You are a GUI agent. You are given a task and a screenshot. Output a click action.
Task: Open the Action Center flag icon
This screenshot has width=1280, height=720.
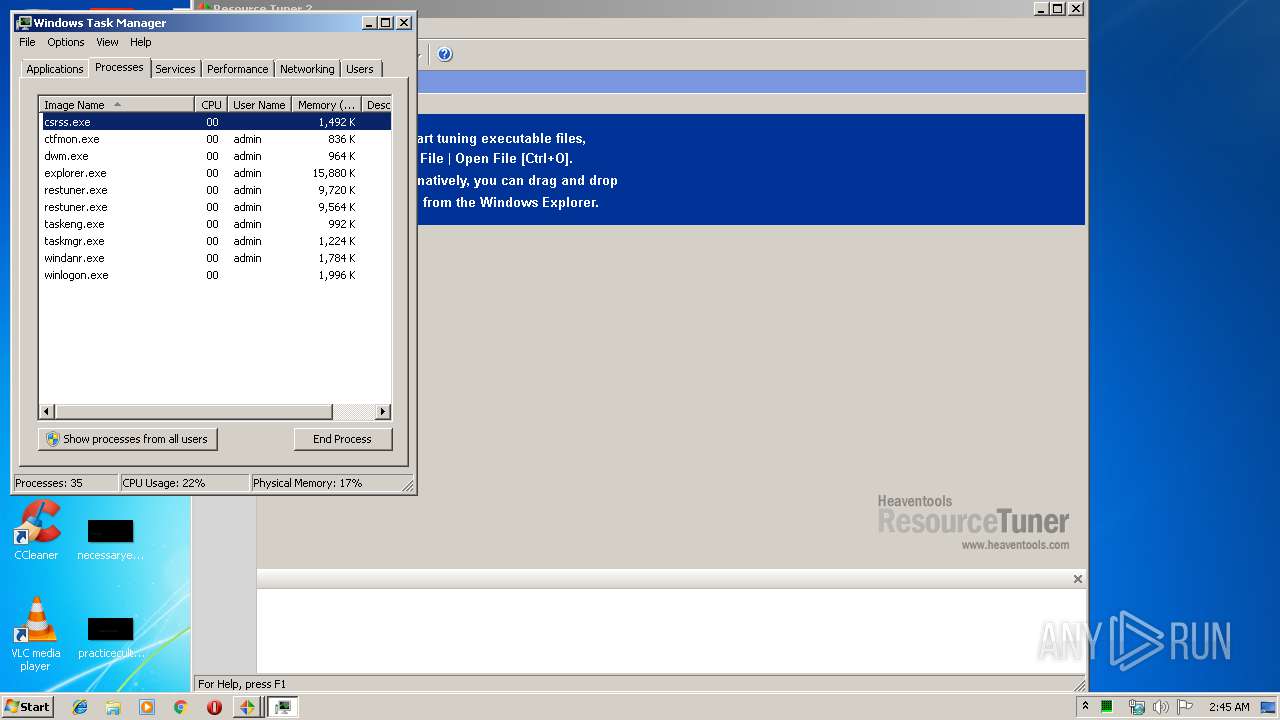coord(1184,707)
